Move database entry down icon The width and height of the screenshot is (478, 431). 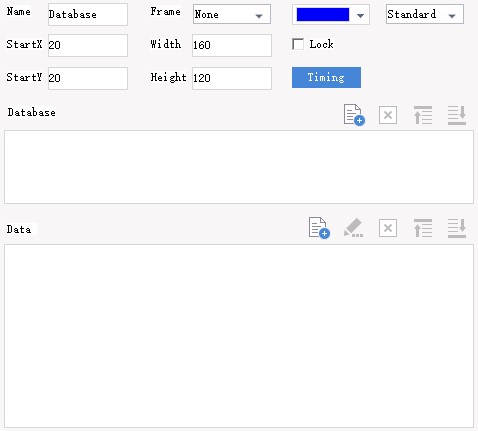[457, 115]
